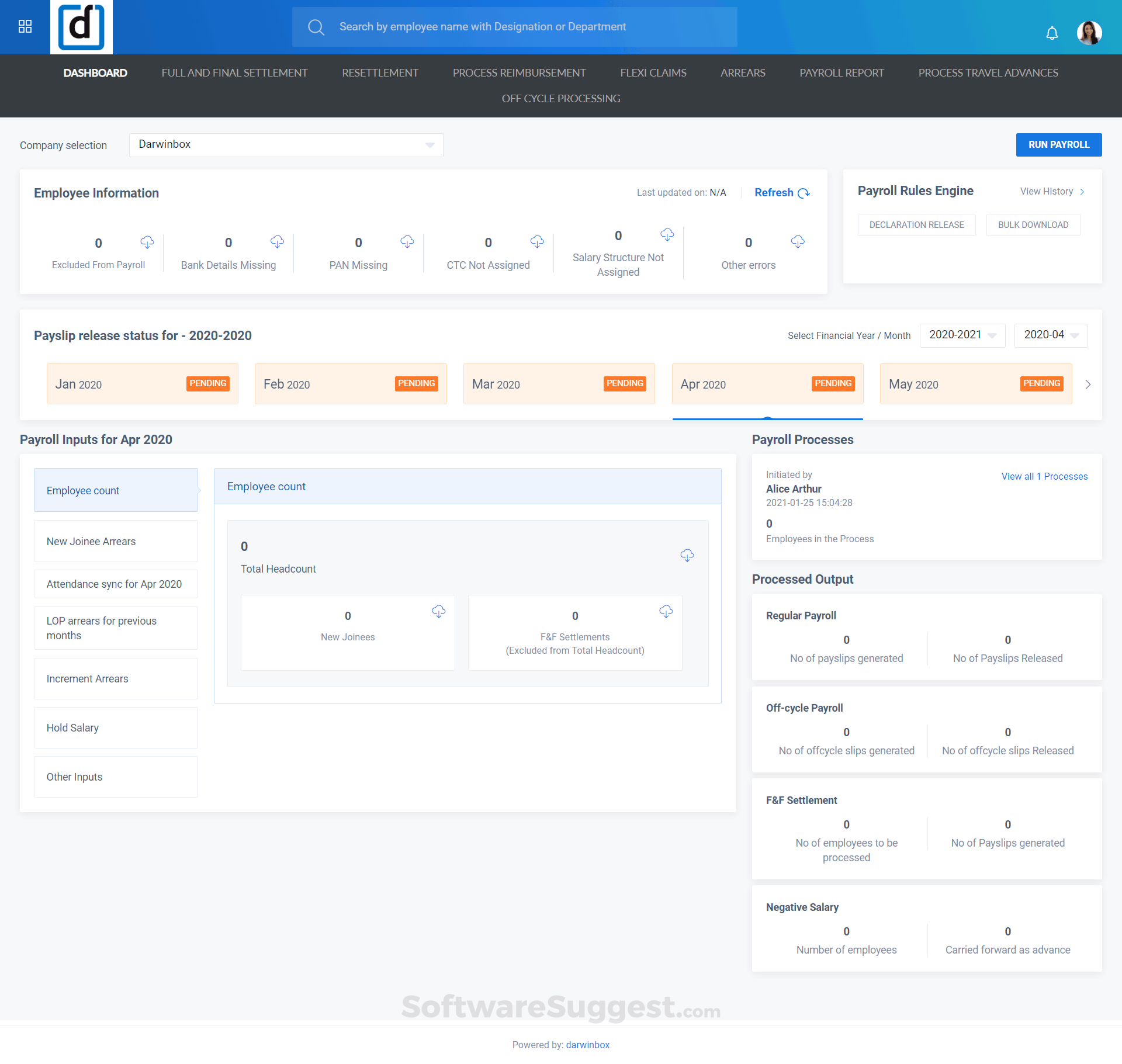Viewport: 1122px width, 1064px height.
Task: Download the Excluded From Payroll report
Action: tap(147, 242)
